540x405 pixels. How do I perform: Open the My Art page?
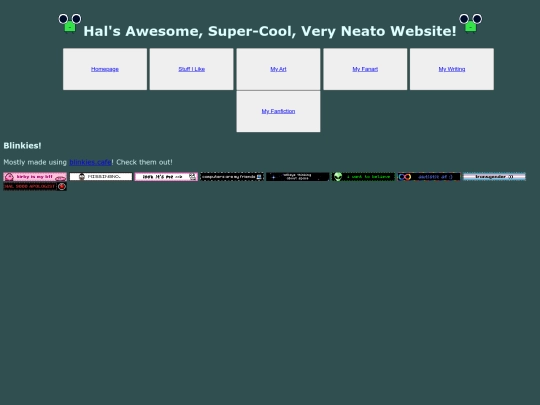click(278, 69)
